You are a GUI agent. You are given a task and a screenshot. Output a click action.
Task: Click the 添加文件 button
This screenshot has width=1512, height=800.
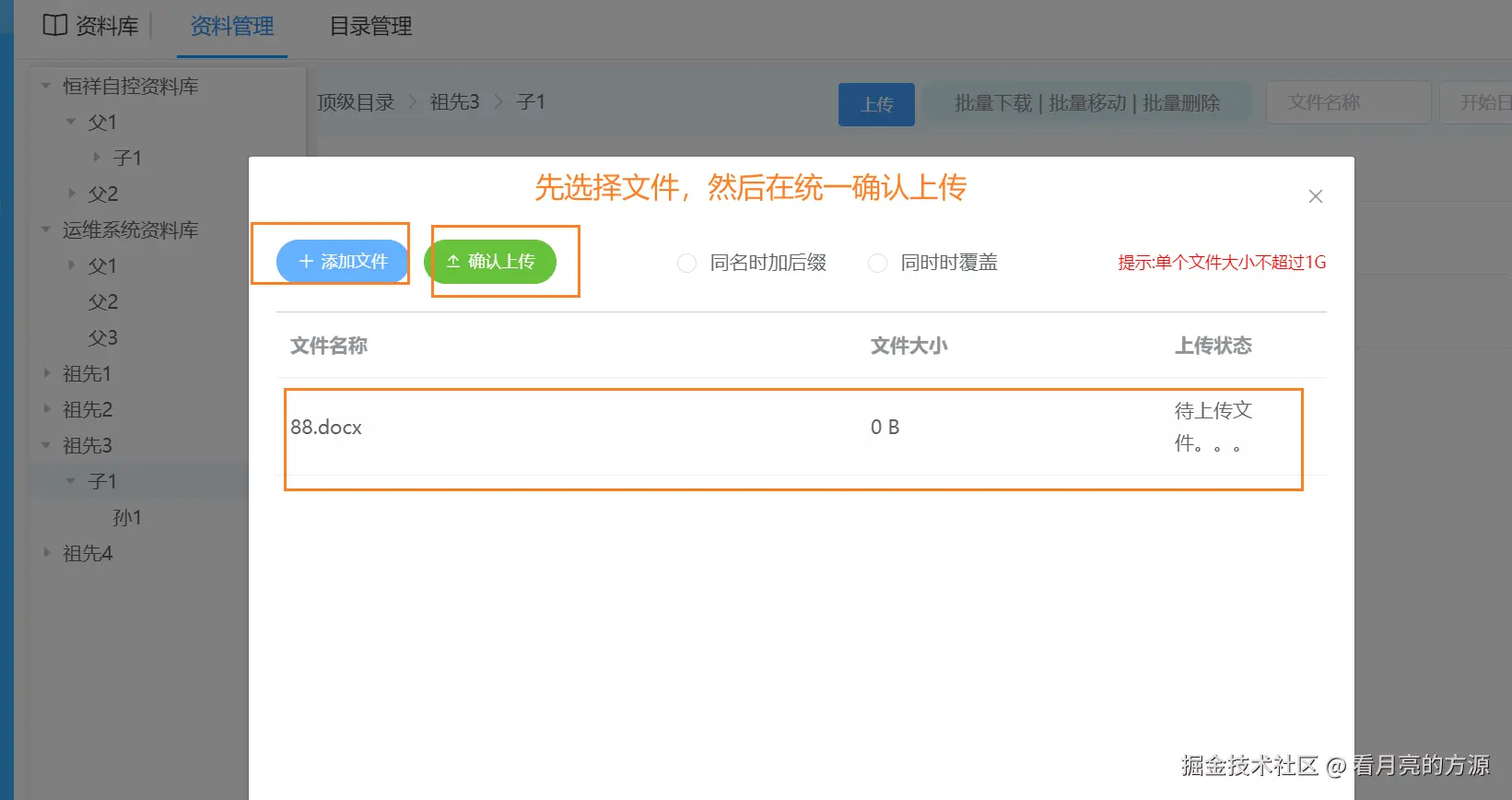[x=343, y=262]
